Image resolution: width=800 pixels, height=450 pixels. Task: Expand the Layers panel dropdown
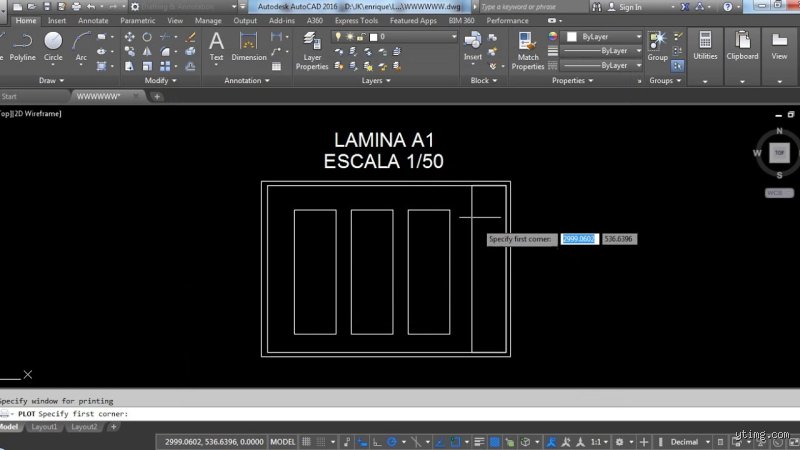tap(376, 81)
